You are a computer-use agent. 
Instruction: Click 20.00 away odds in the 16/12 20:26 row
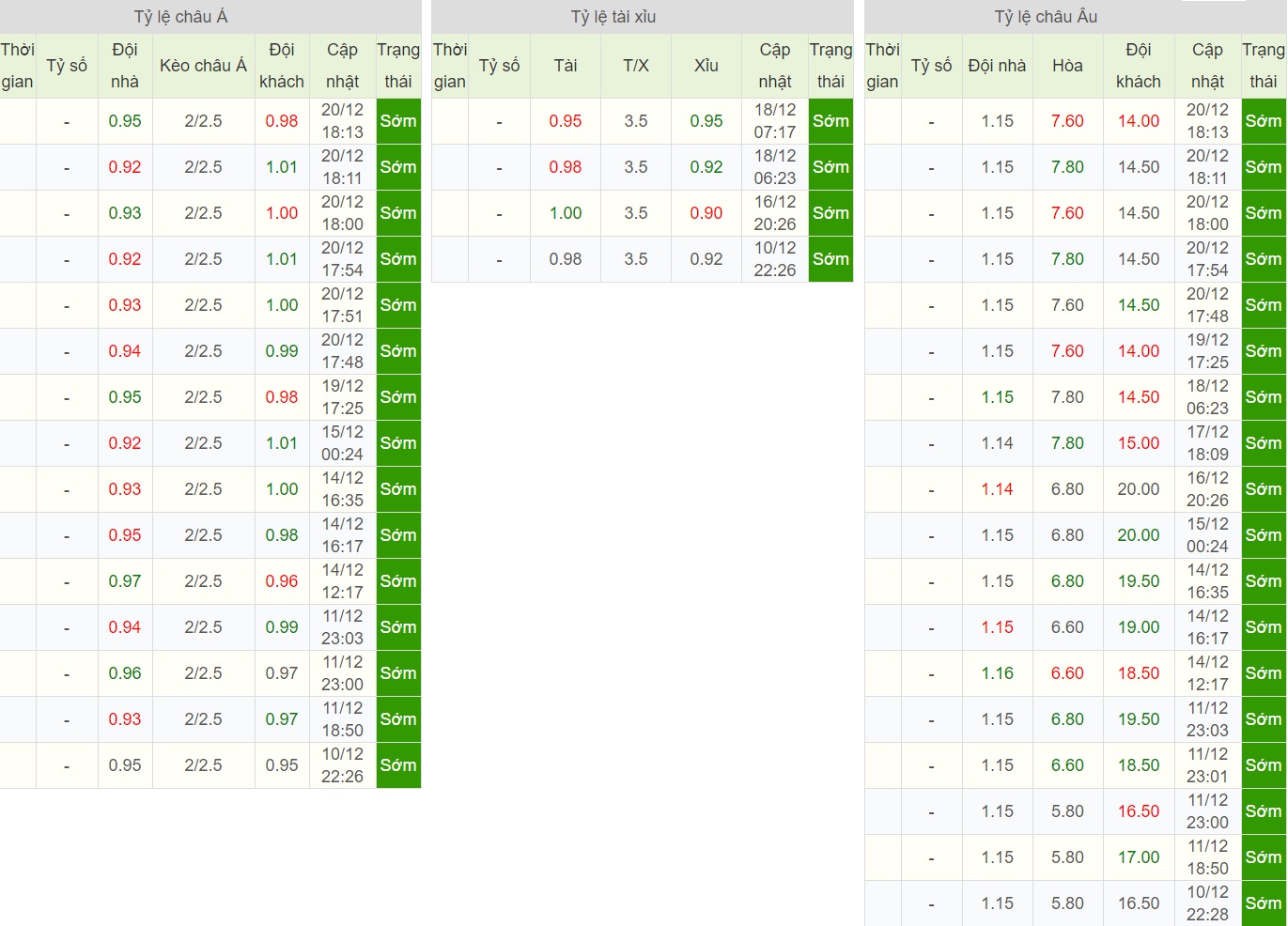pyautogui.click(x=1139, y=489)
